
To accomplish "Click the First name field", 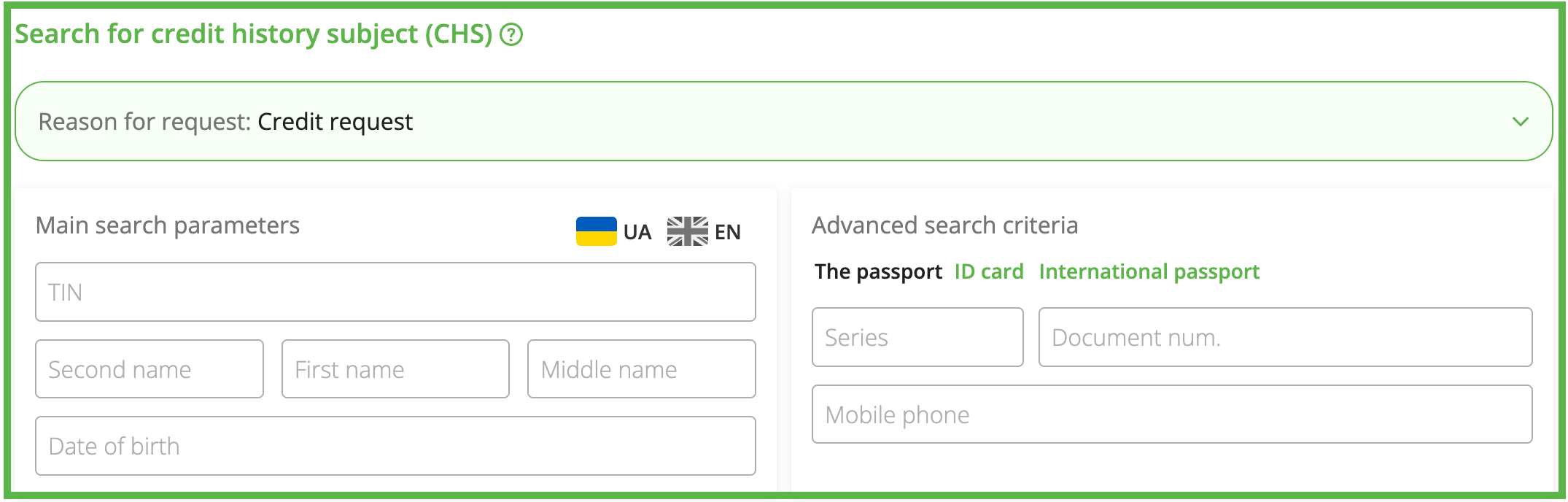I will (395, 369).
